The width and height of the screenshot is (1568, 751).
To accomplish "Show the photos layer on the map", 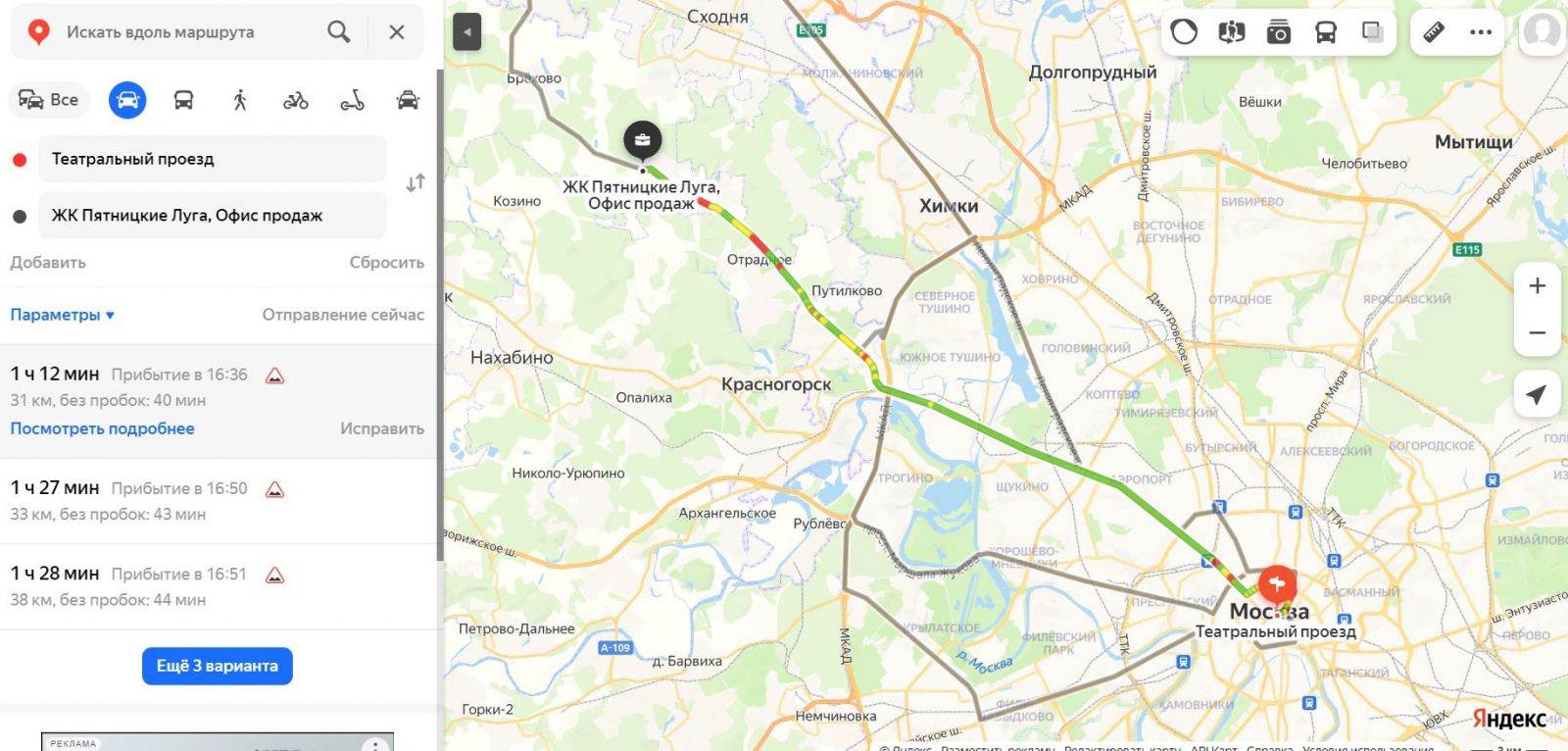I will pyautogui.click(x=1278, y=32).
